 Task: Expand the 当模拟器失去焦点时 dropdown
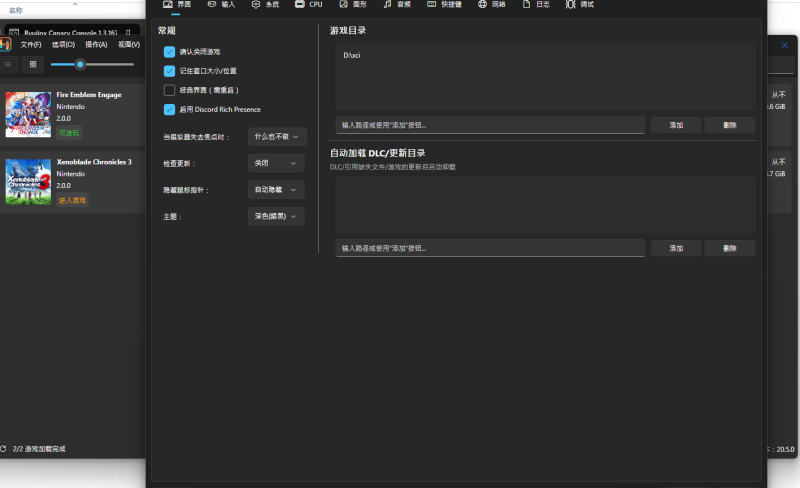(277, 137)
